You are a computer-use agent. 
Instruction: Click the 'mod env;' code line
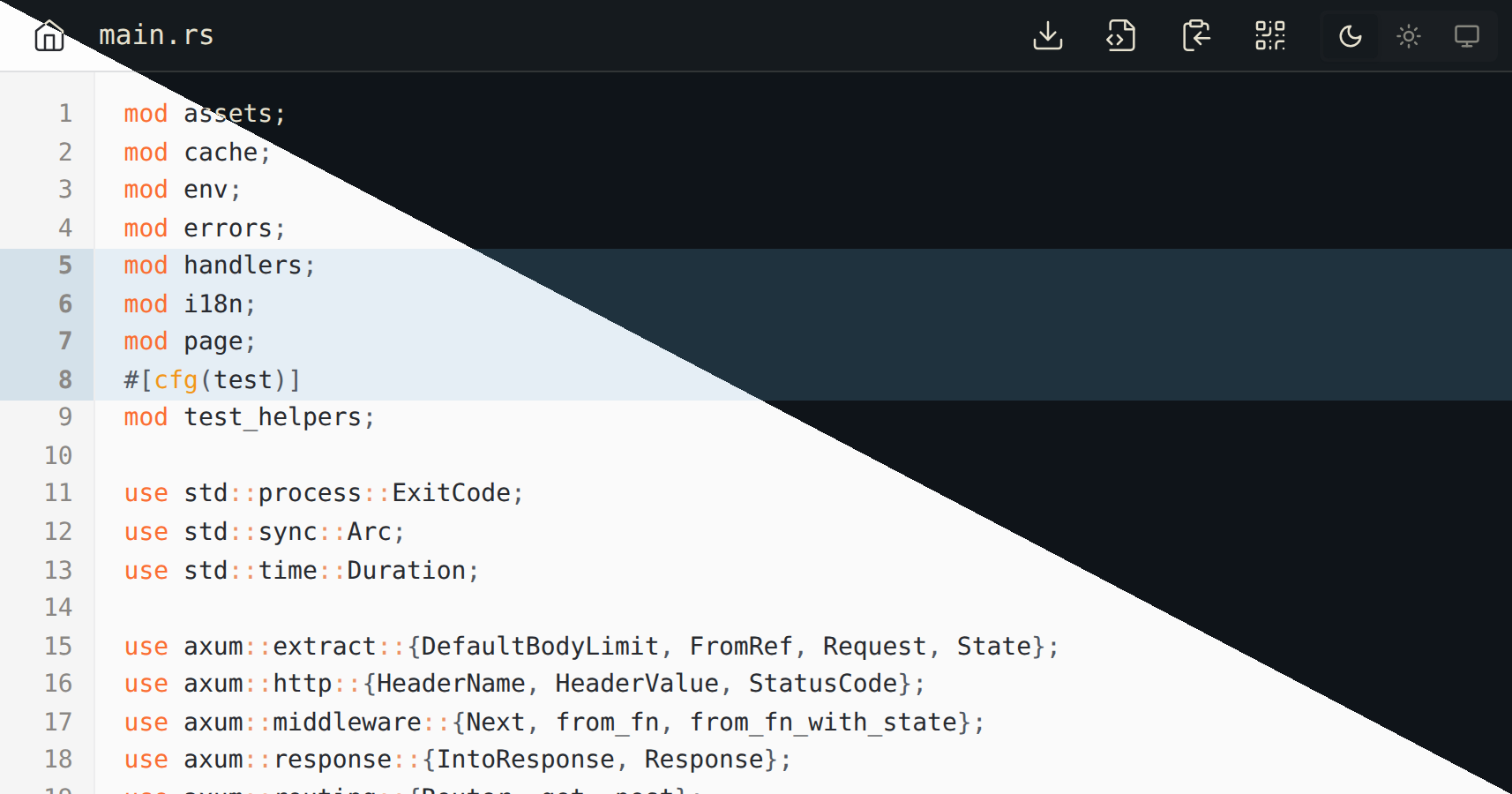pyautogui.click(x=183, y=189)
